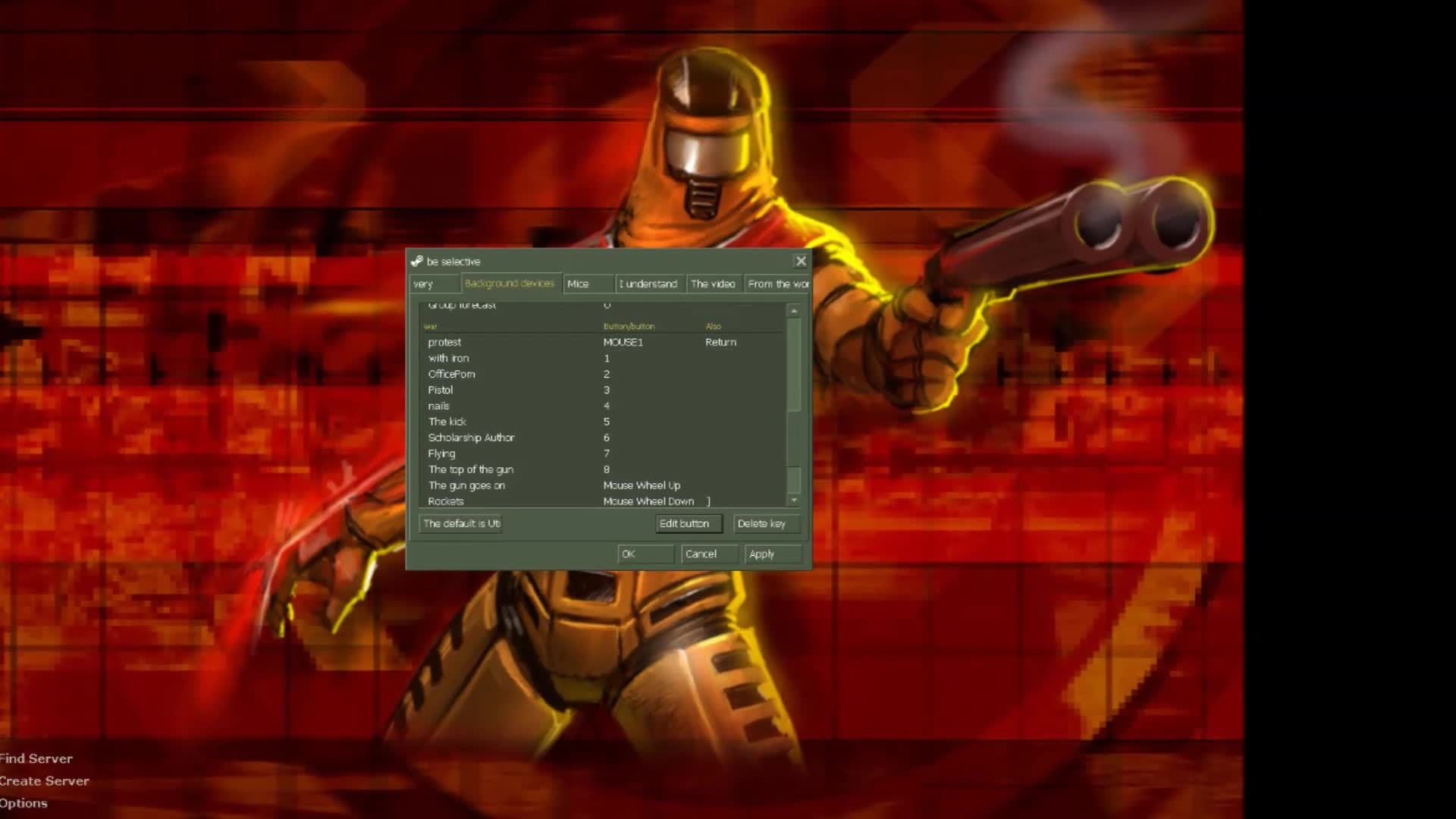The width and height of the screenshot is (1456, 819).
Task: Click the 'Edit button' button
Action: pos(689,523)
